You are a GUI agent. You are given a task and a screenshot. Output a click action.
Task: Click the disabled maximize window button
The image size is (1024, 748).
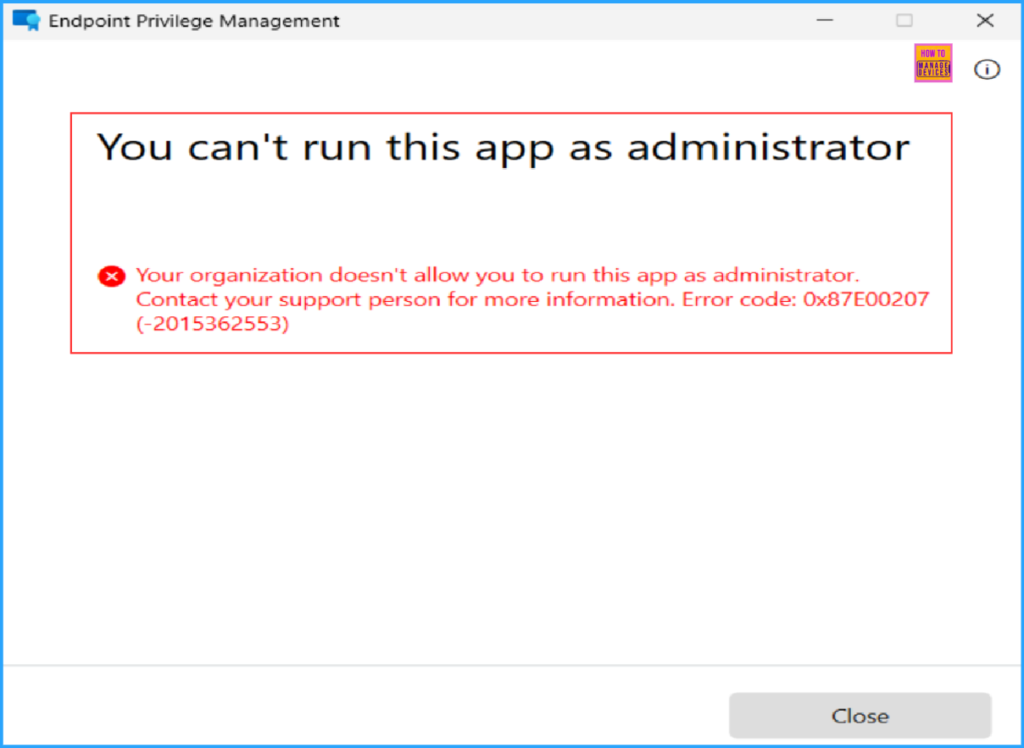click(904, 20)
